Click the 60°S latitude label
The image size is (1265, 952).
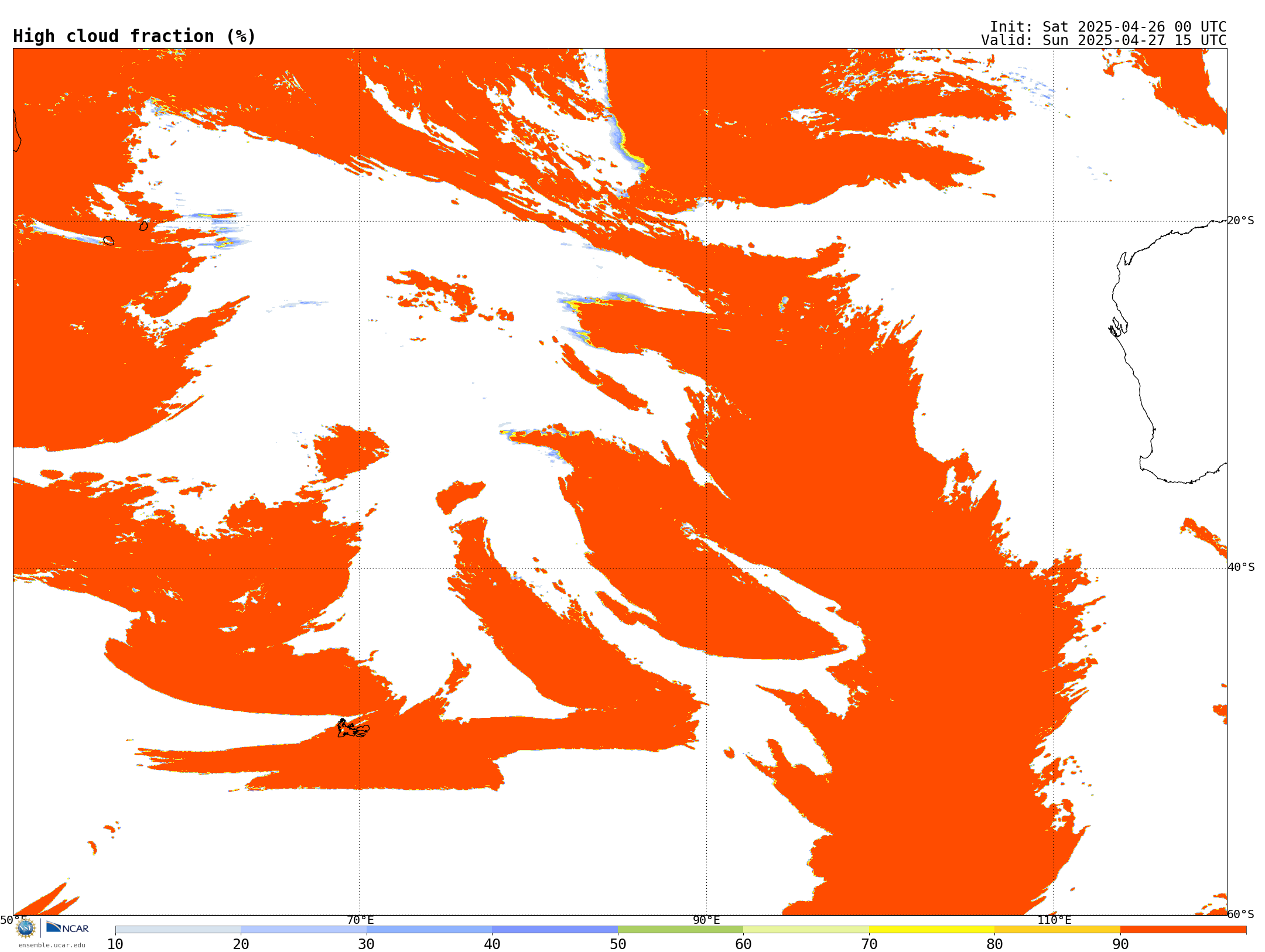coord(1240,914)
